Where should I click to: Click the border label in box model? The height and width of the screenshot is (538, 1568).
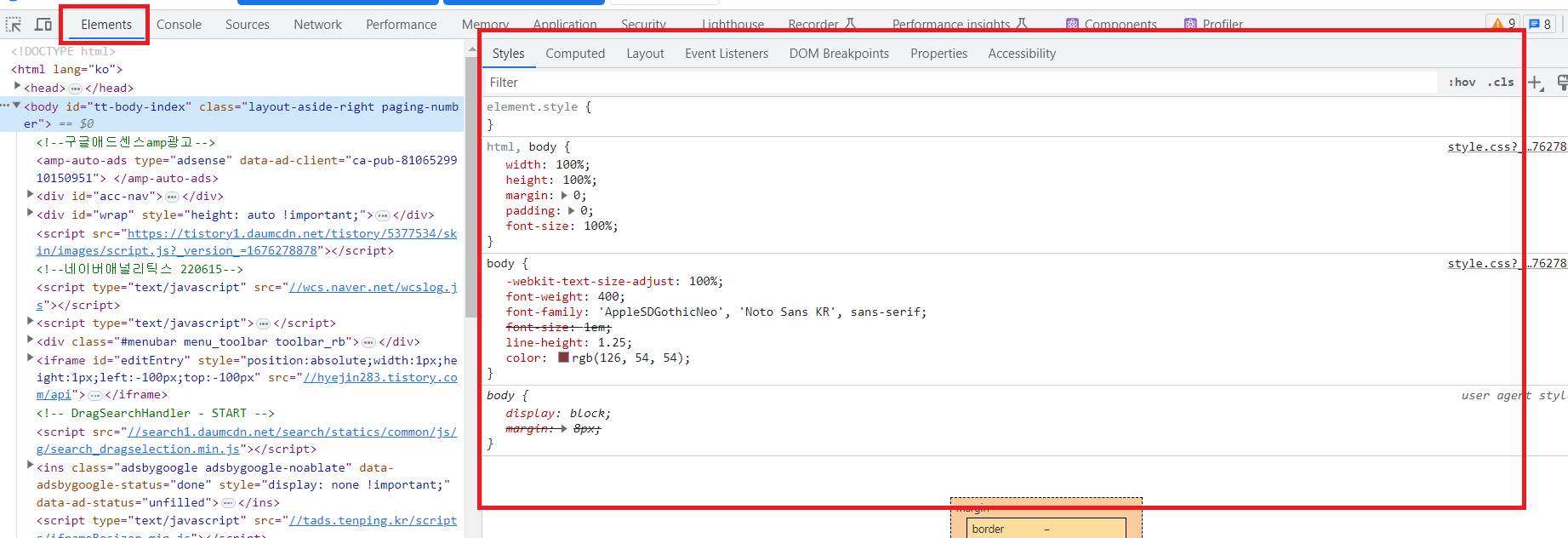988,529
